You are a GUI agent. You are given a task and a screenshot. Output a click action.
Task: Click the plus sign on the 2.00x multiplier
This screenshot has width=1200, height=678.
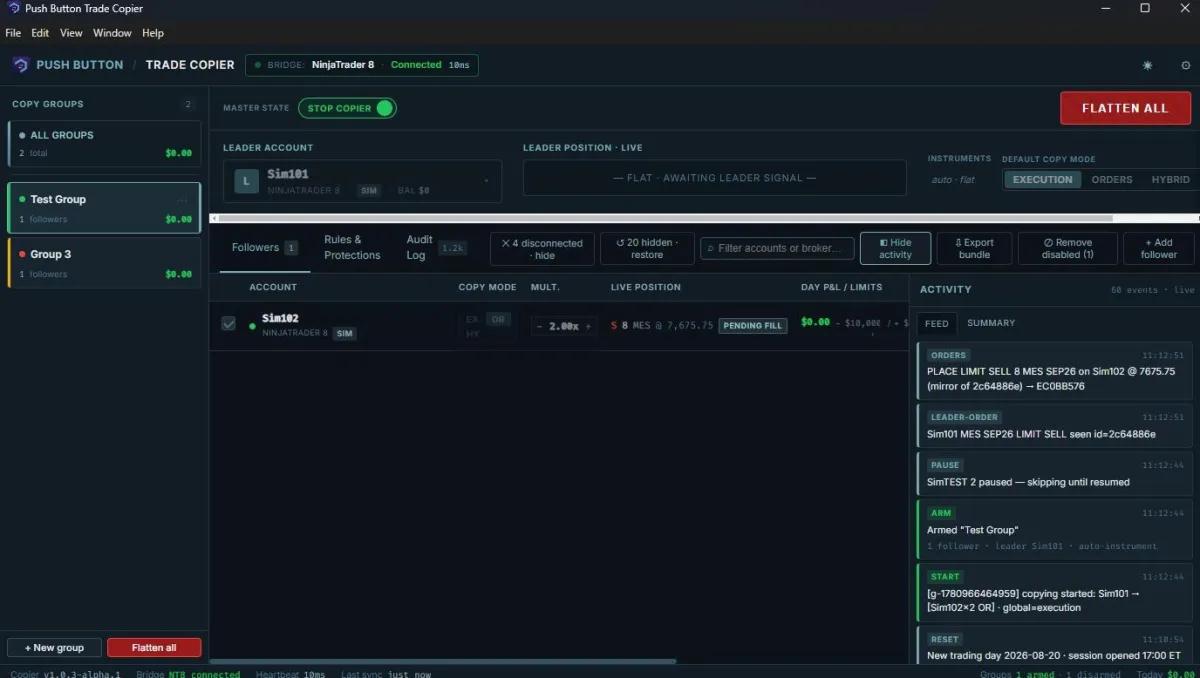coord(588,326)
